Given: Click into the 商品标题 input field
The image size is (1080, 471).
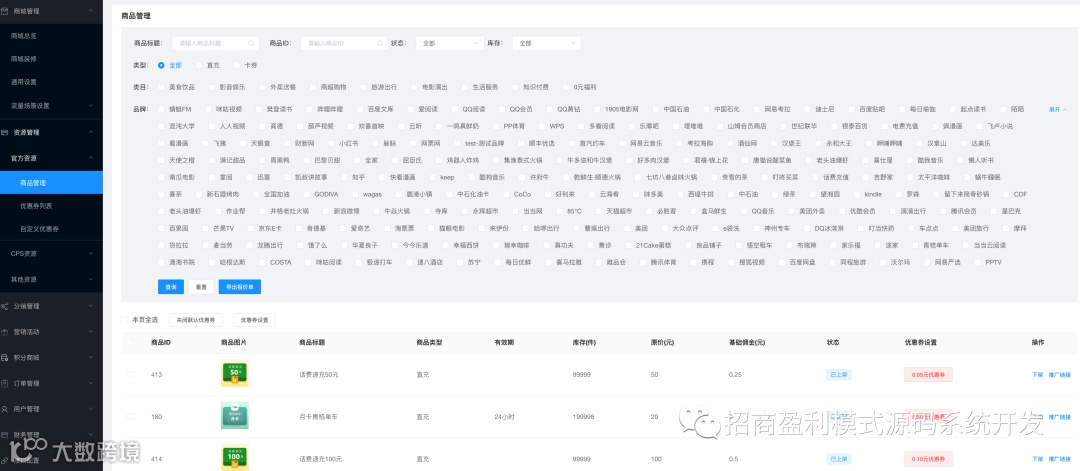Looking at the screenshot, I should tap(216, 43).
